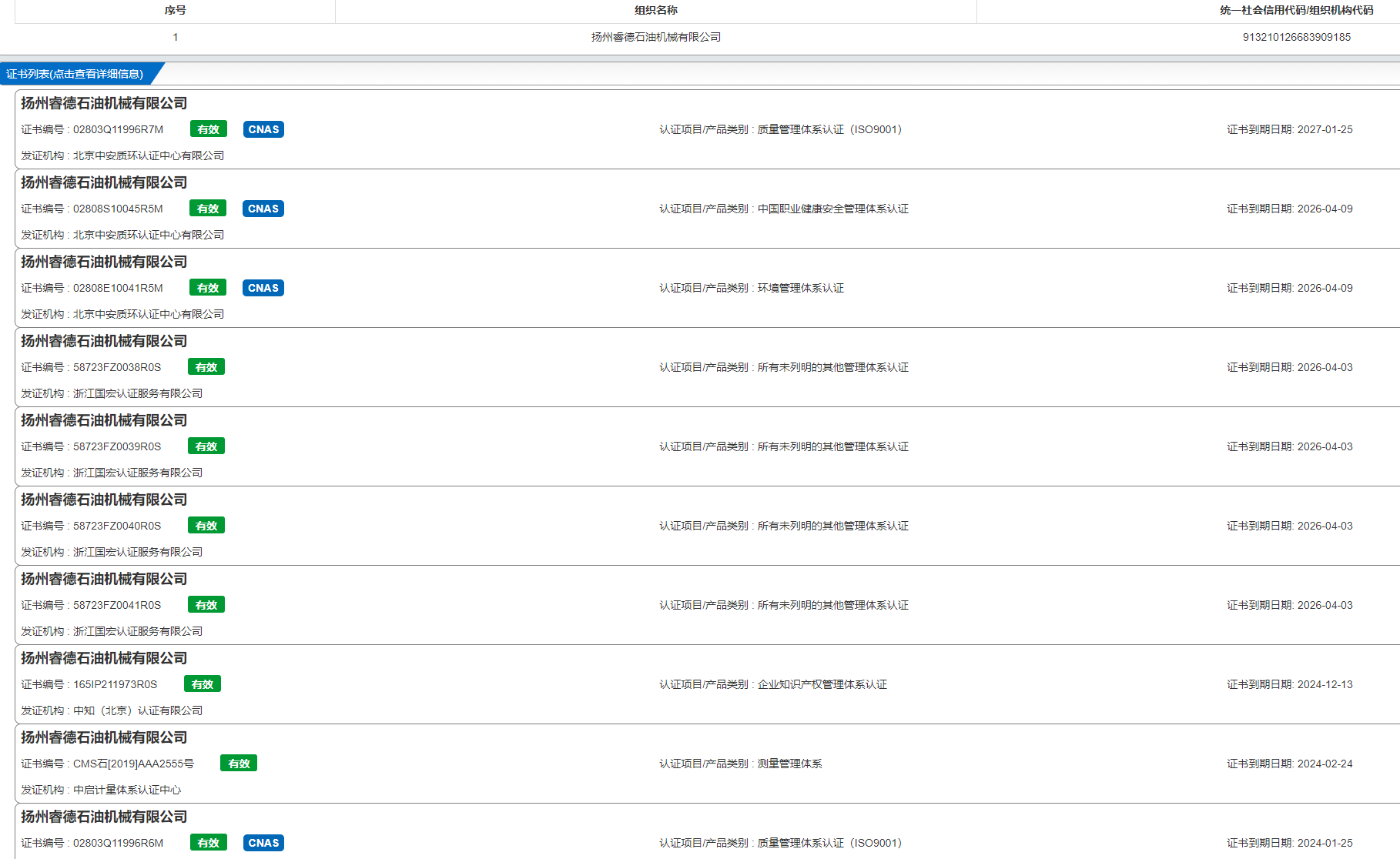Click issuer 中启计量体系认证中心

[x=127, y=790]
